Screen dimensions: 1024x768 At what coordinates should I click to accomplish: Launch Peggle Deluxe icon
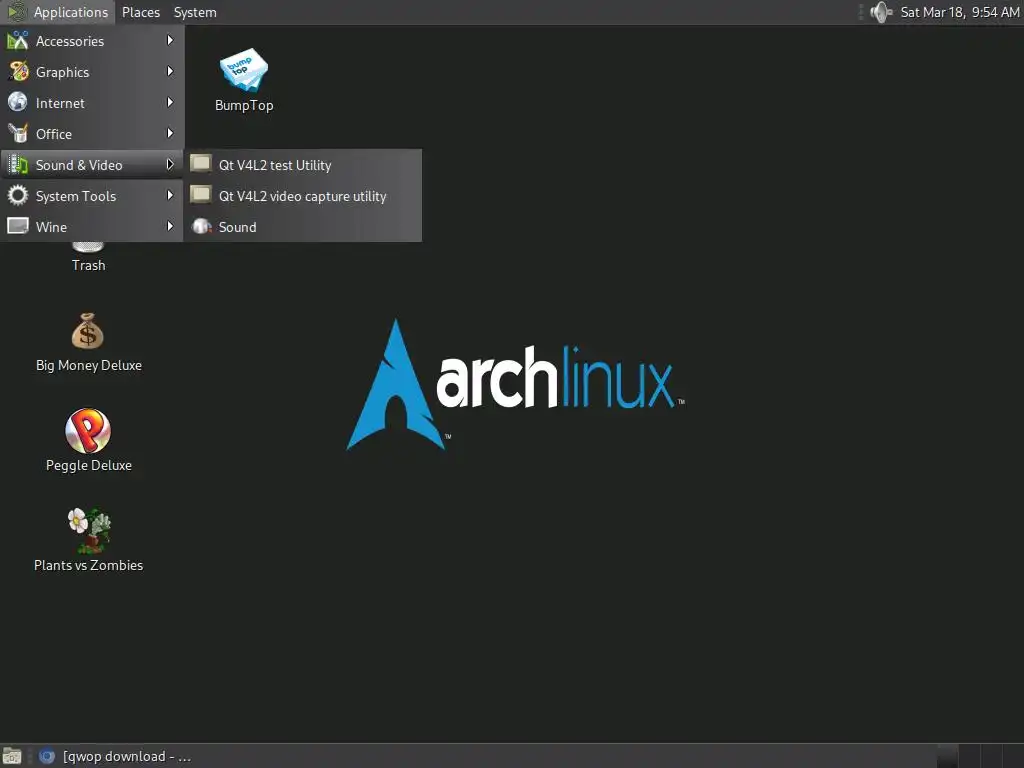88,430
